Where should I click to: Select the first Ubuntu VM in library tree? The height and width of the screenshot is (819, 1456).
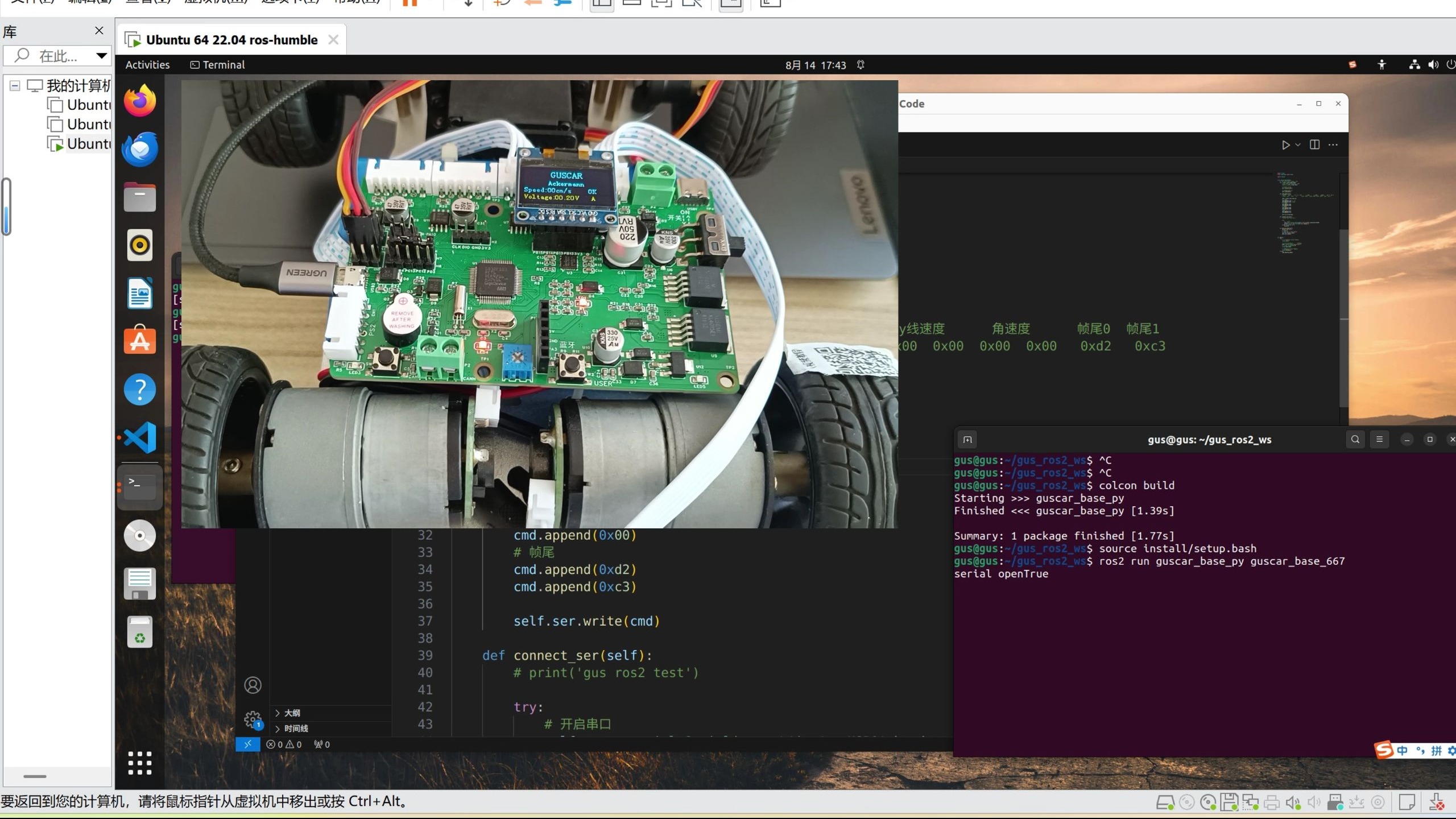[x=80, y=105]
